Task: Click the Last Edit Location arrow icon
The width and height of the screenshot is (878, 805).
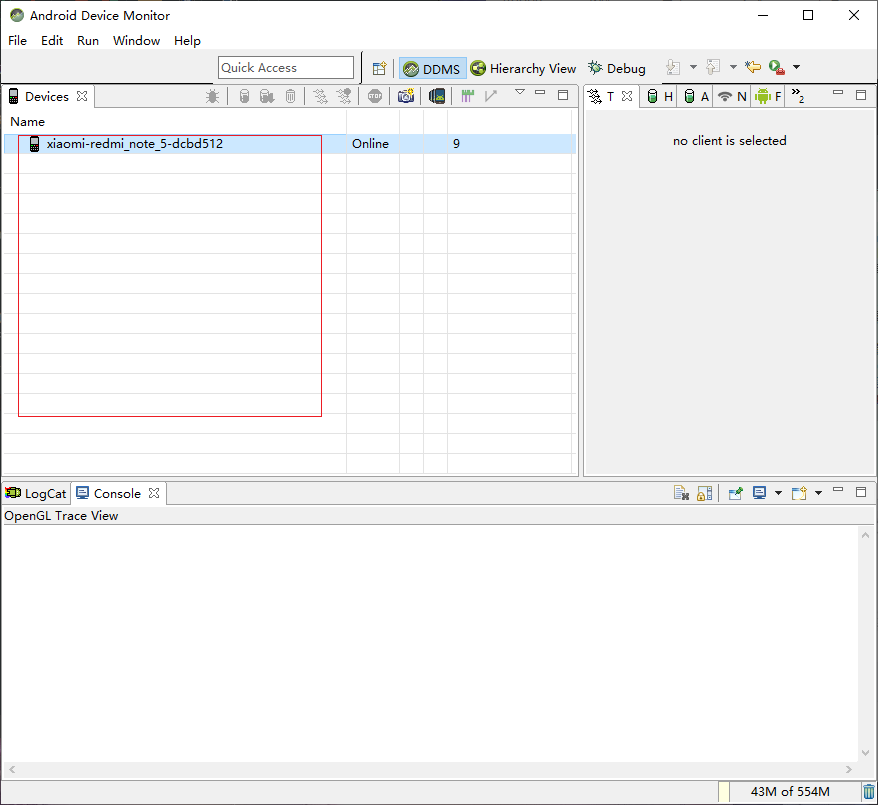Action: (x=753, y=67)
